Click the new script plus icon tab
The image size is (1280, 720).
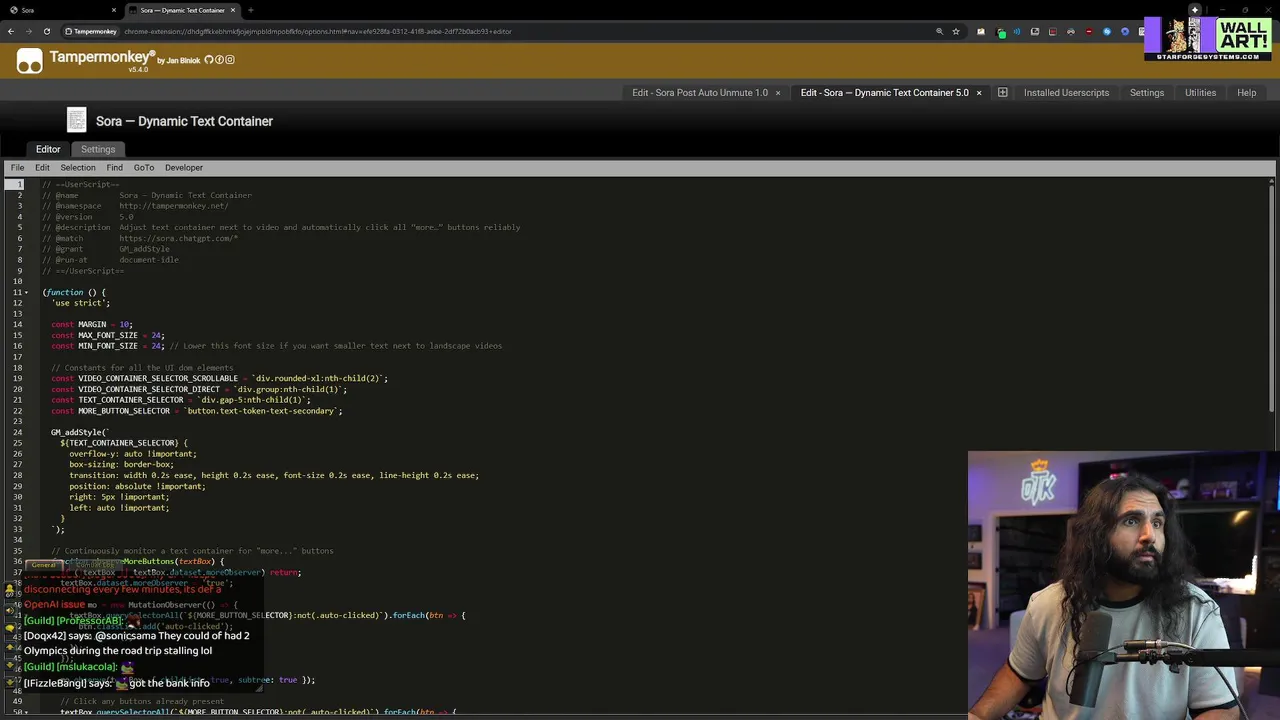click(1002, 93)
